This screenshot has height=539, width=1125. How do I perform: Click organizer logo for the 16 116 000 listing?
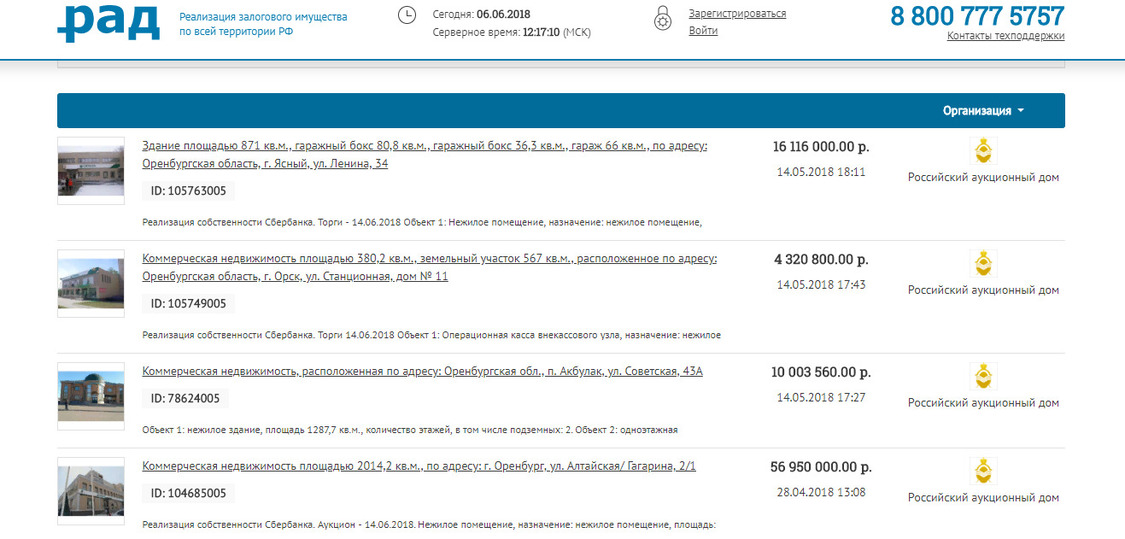pyautogui.click(x=984, y=151)
